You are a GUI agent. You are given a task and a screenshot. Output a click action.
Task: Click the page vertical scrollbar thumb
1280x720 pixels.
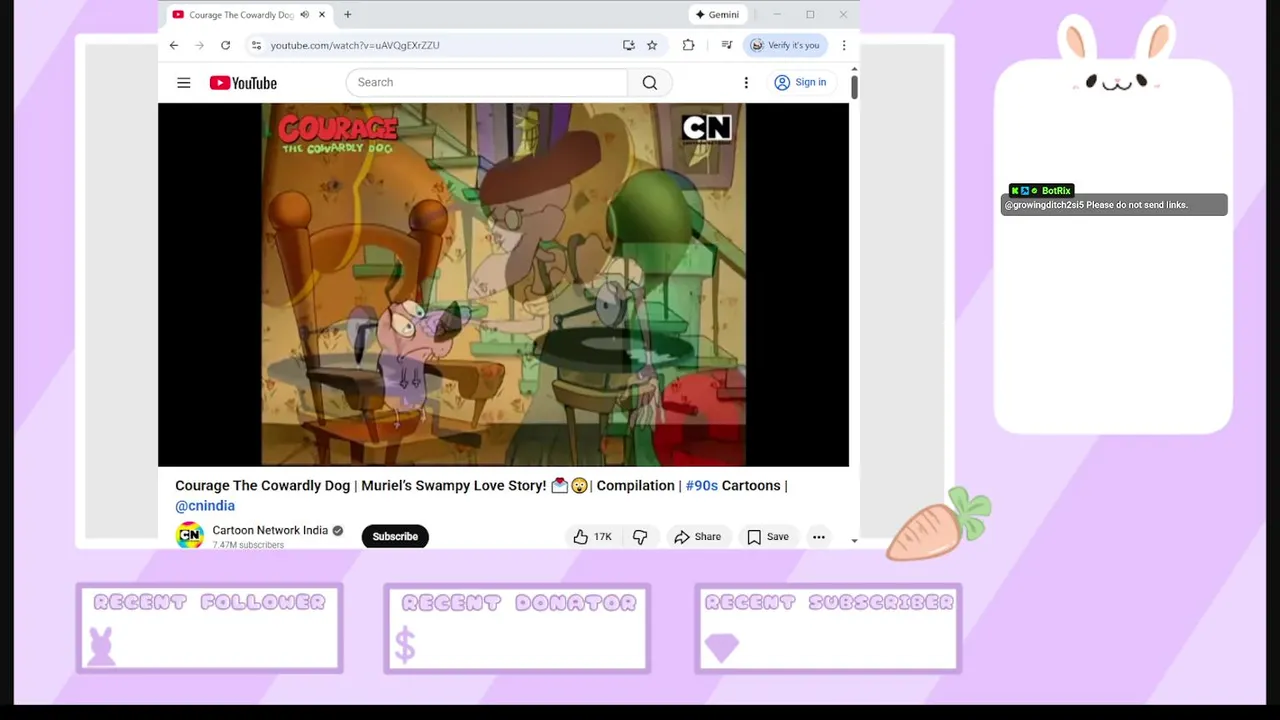[854, 86]
